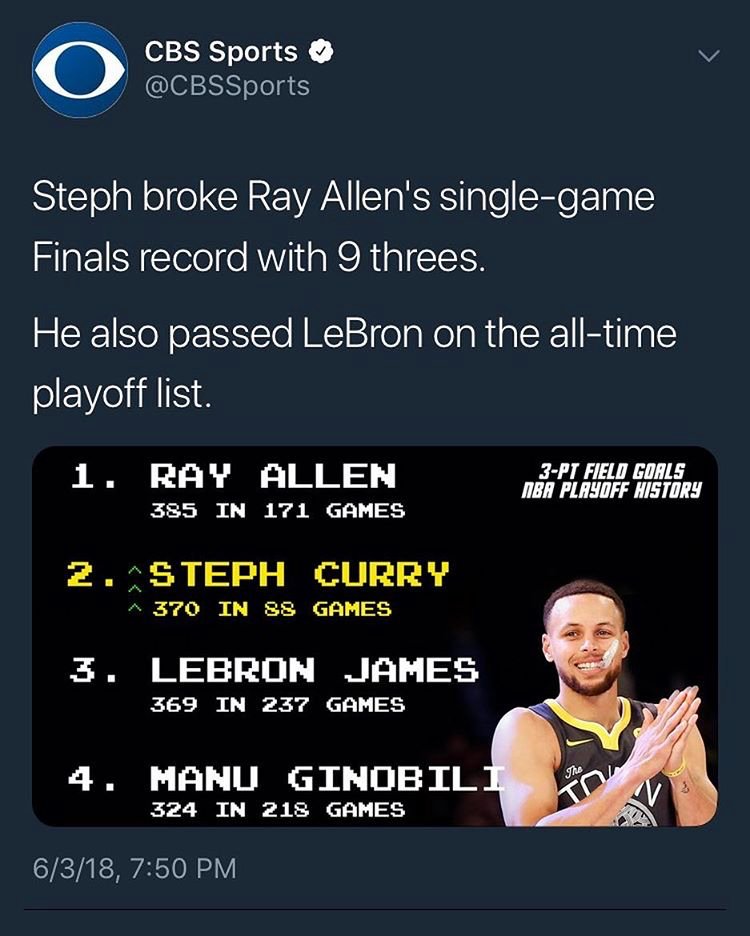750x936 pixels.
Task: Open the tweet options chevron menu
Action: [x=707, y=57]
